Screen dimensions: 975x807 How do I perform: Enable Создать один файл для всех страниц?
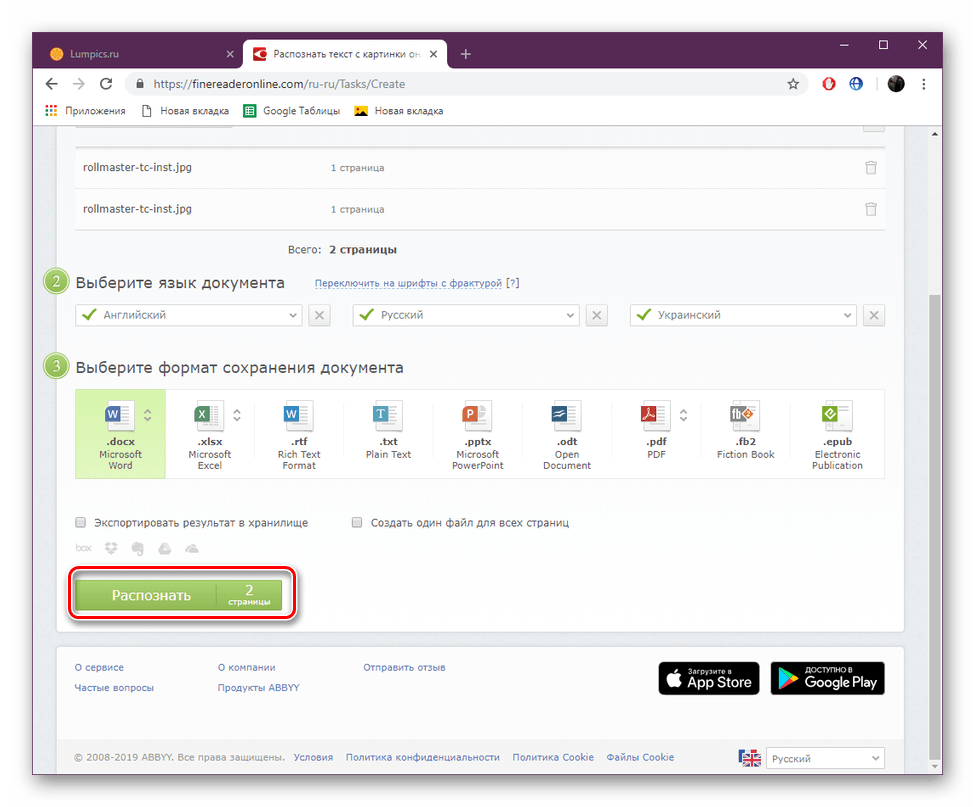point(357,522)
